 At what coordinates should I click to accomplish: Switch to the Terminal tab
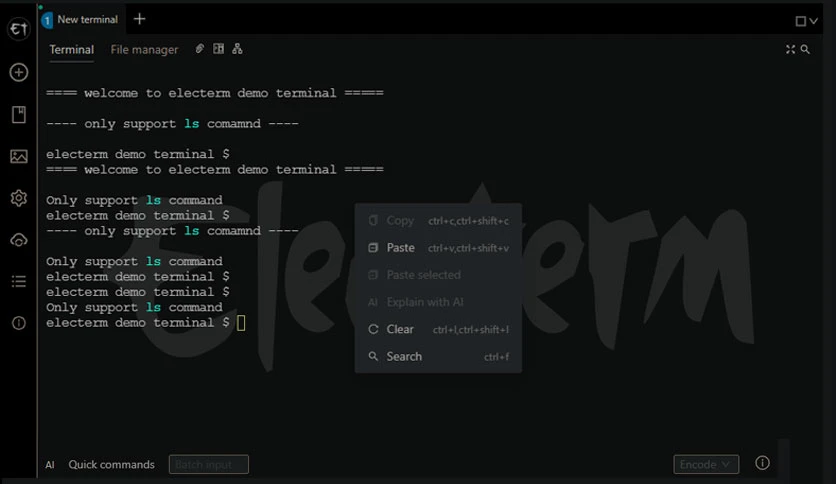[x=71, y=50]
